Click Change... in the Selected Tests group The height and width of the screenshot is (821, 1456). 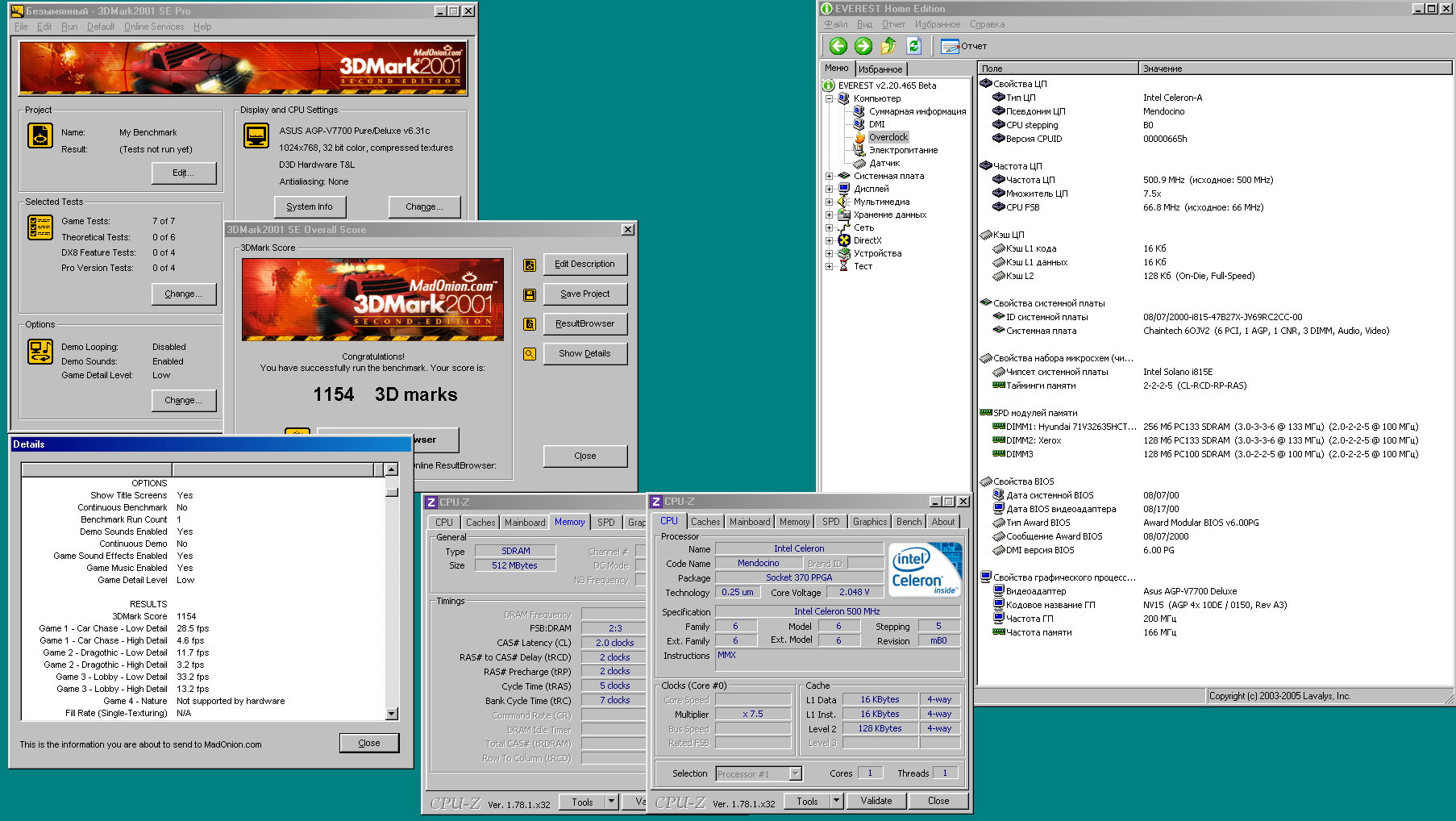tap(184, 294)
